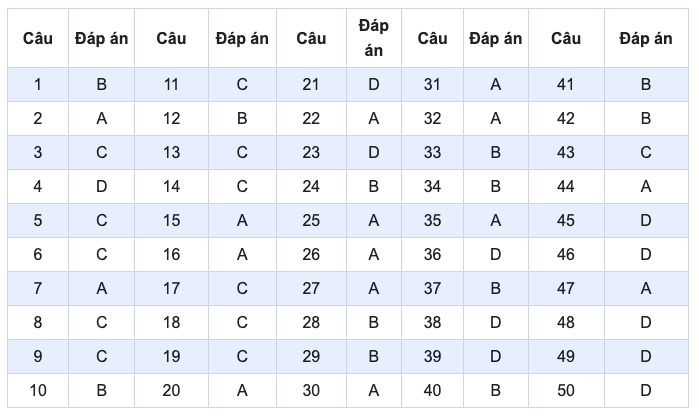Select question number 47 cell
This screenshot has width=699, height=417.
[x=566, y=289]
